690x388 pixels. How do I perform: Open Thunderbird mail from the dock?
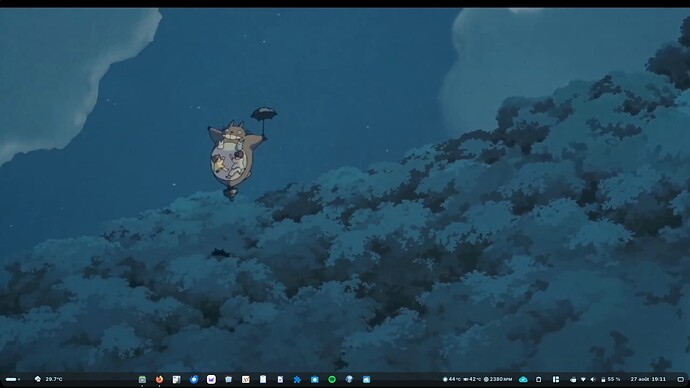click(x=194, y=379)
